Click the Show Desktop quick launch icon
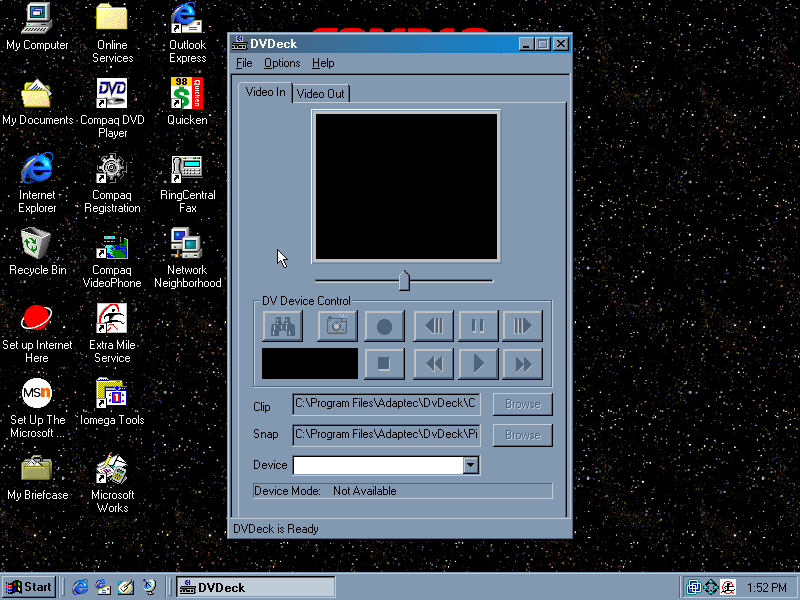The height and width of the screenshot is (600, 800). 126,587
